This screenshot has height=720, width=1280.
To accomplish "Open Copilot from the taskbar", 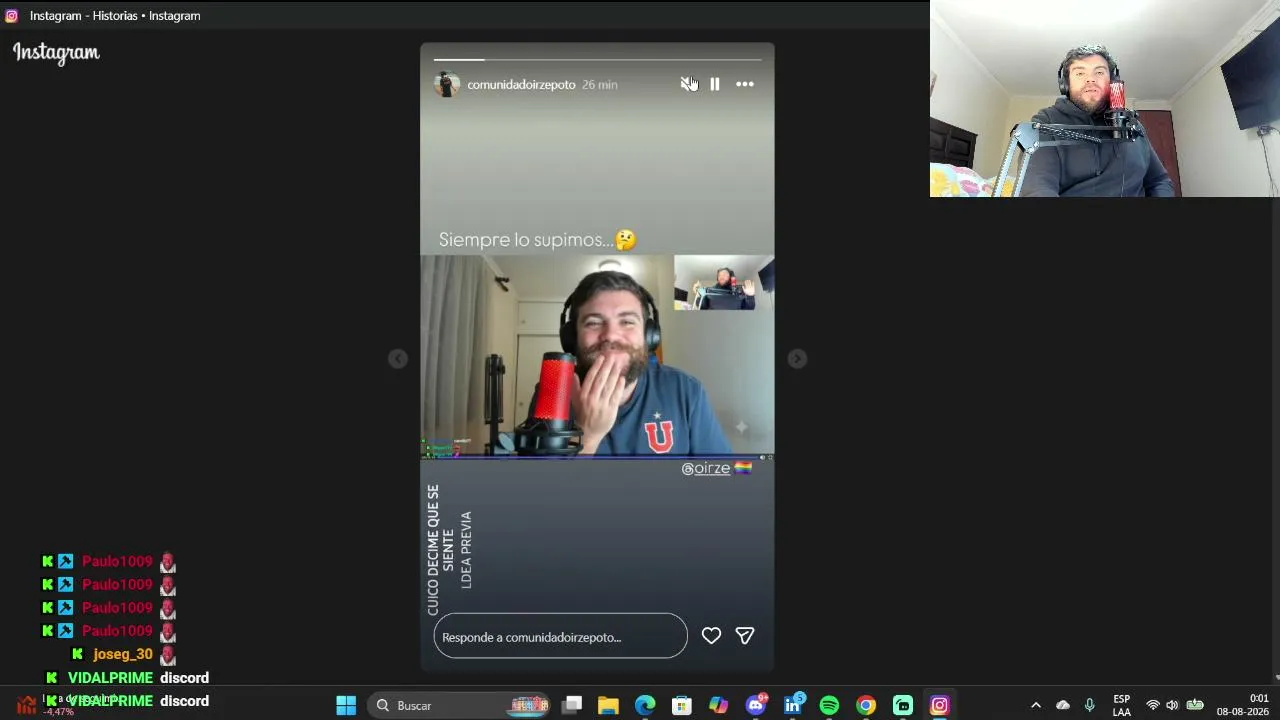I will 718,706.
